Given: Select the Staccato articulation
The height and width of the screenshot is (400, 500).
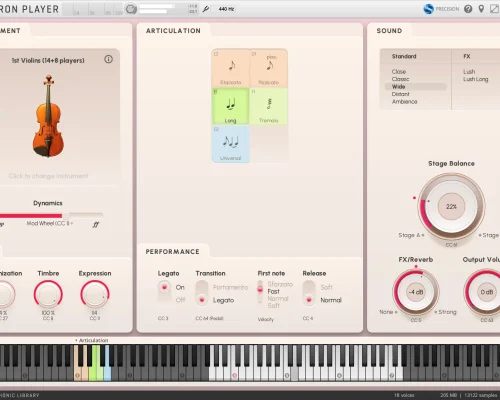Looking at the screenshot, I should [231, 68].
